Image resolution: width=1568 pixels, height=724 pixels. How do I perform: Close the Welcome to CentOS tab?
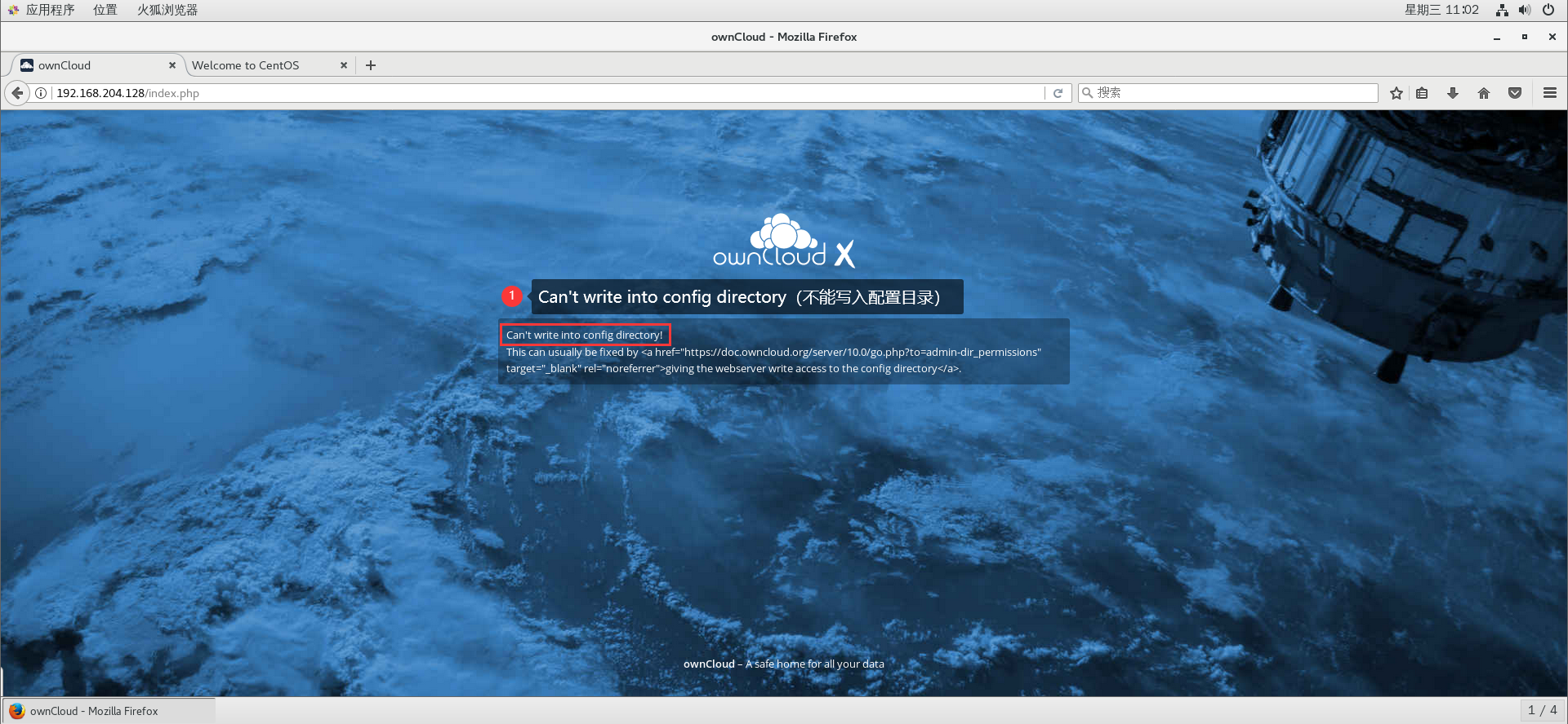click(x=344, y=65)
